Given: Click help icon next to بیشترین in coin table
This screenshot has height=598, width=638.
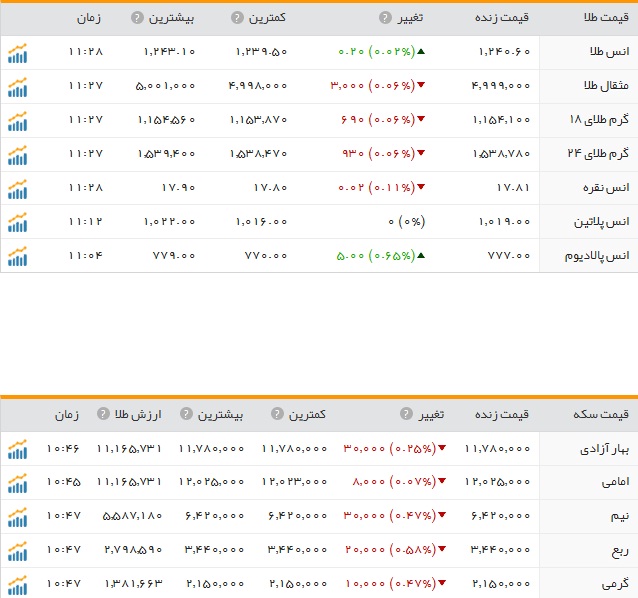Looking at the screenshot, I should 186,414.
